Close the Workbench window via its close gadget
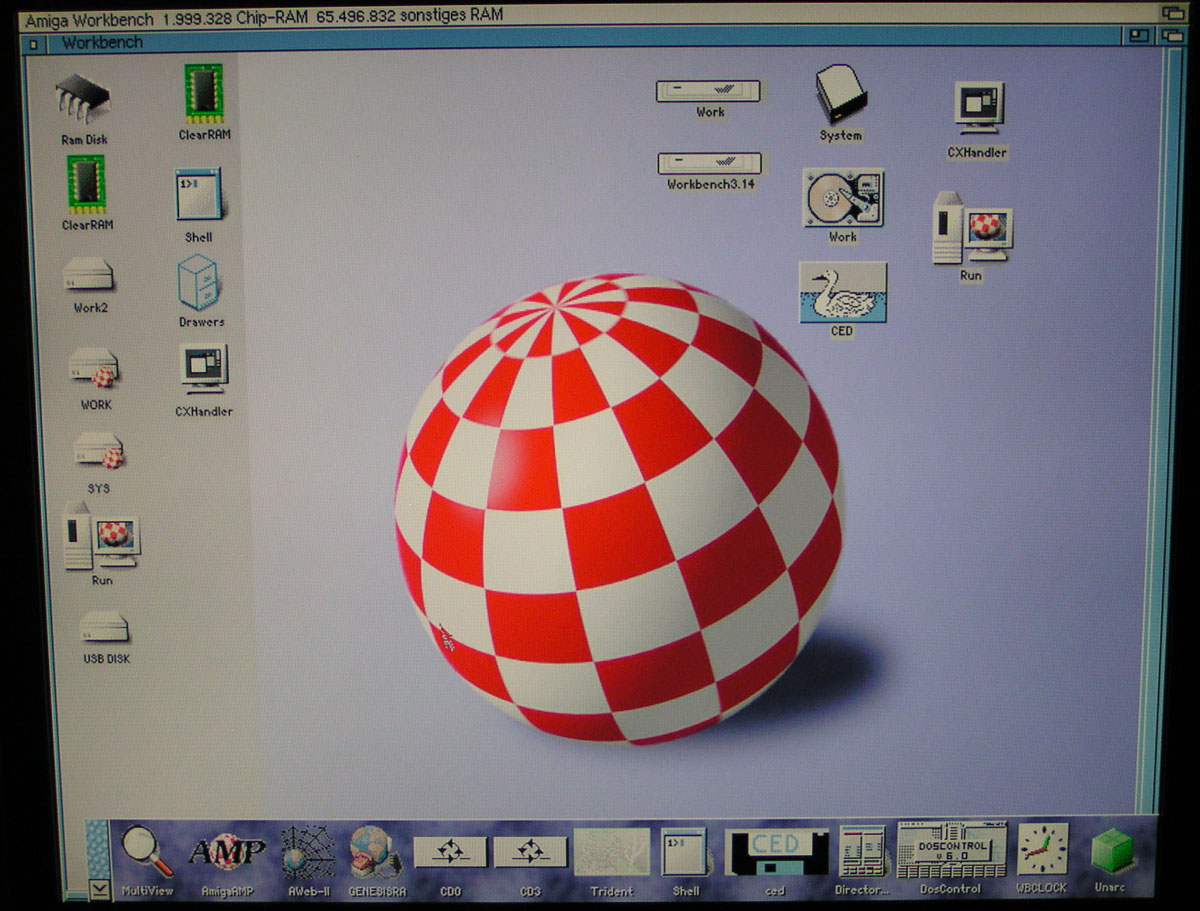This screenshot has height=911, width=1200. [34, 43]
